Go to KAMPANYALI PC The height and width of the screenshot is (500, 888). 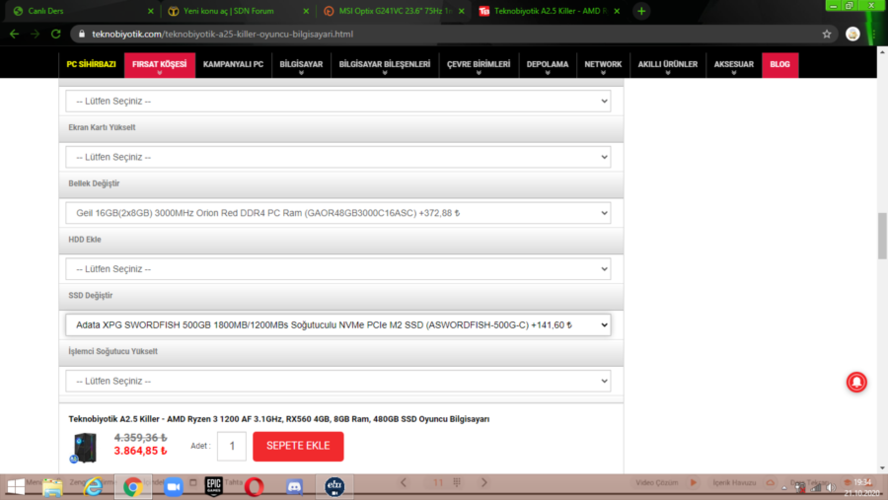(233, 65)
